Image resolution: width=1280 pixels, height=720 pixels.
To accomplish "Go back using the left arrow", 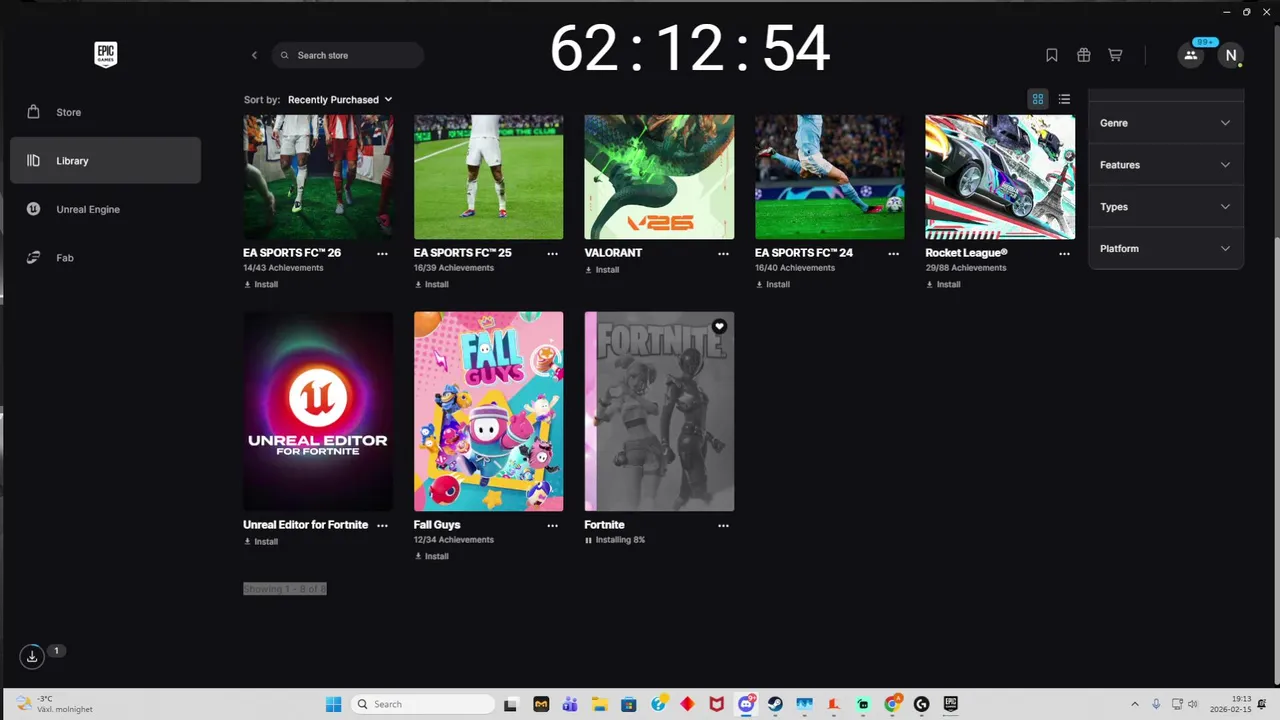I will click(254, 55).
